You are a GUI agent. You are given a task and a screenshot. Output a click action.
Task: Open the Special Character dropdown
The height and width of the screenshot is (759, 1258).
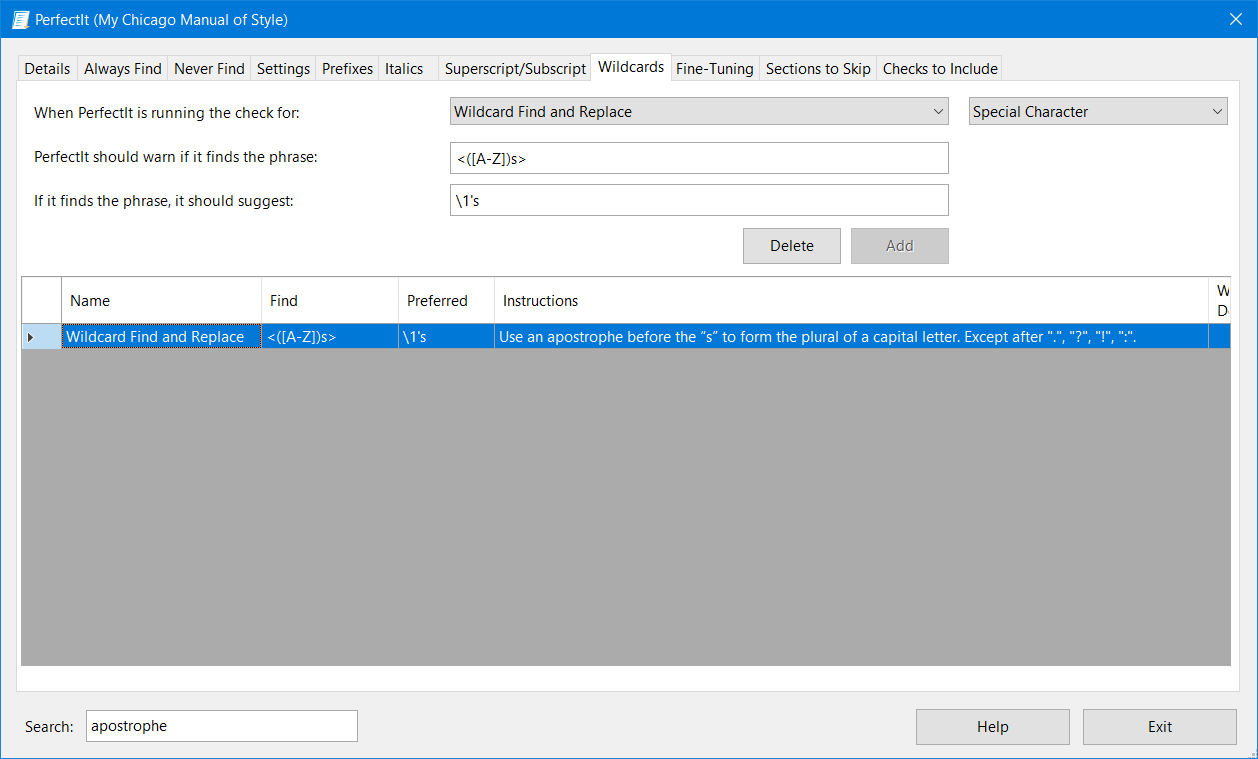coord(1098,112)
